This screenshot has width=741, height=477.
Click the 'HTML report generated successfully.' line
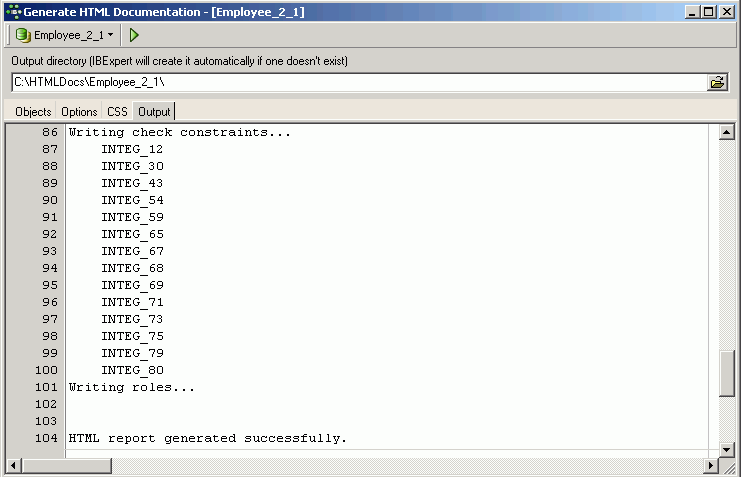207,438
